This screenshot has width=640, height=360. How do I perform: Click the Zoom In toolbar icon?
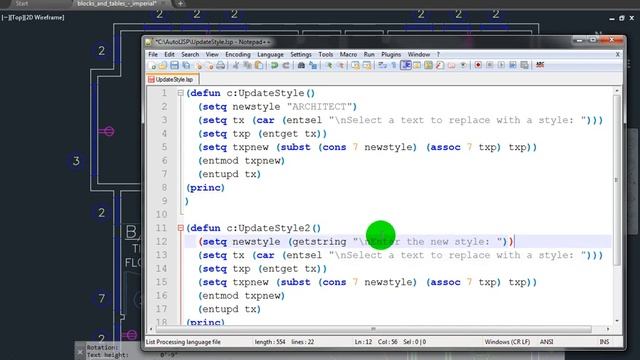329,65
